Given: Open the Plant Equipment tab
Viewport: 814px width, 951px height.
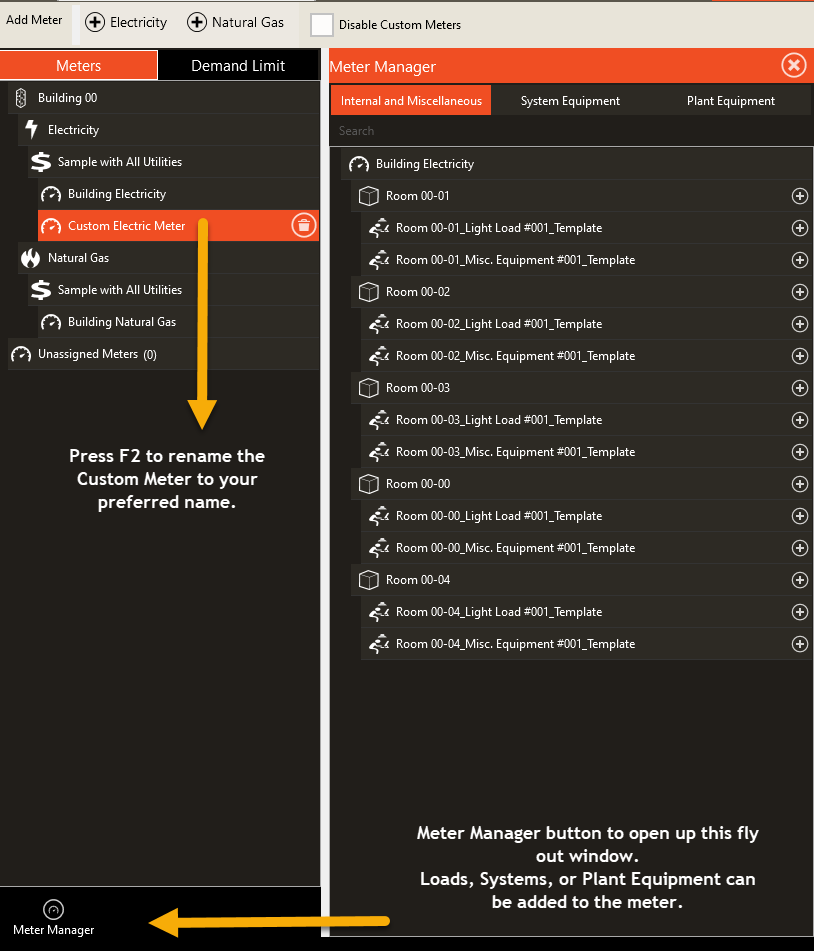Looking at the screenshot, I should pos(730,101).
